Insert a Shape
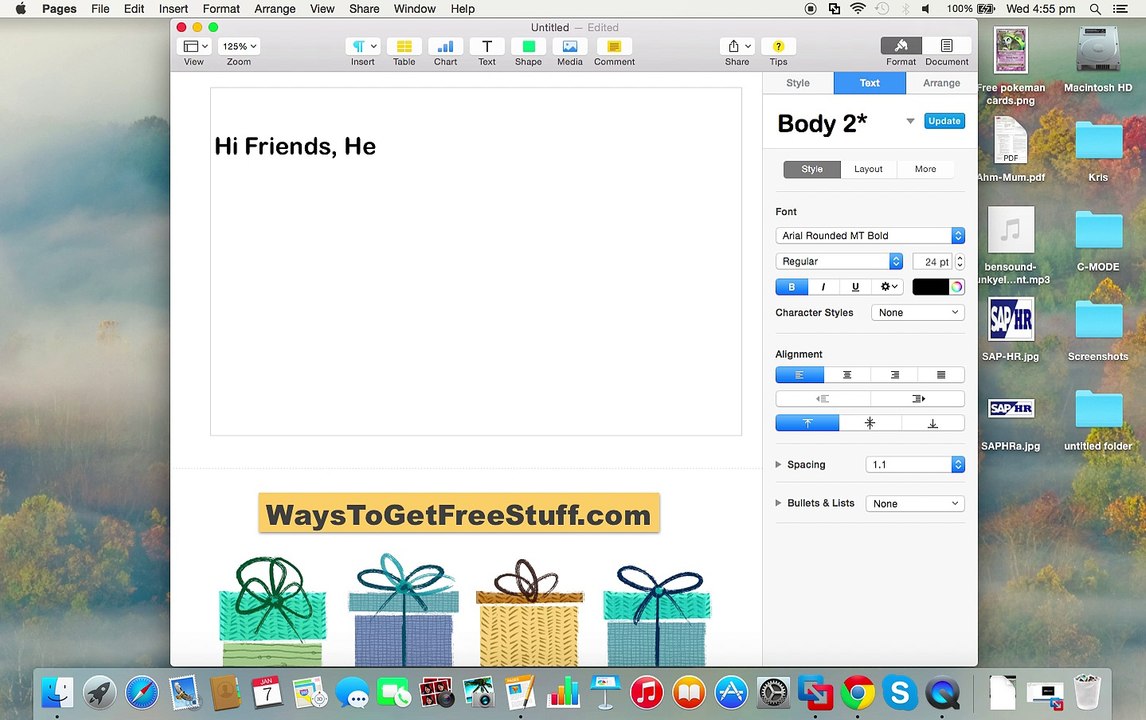1146x720 pixels. pyautogui.click(x=528, y=46)
